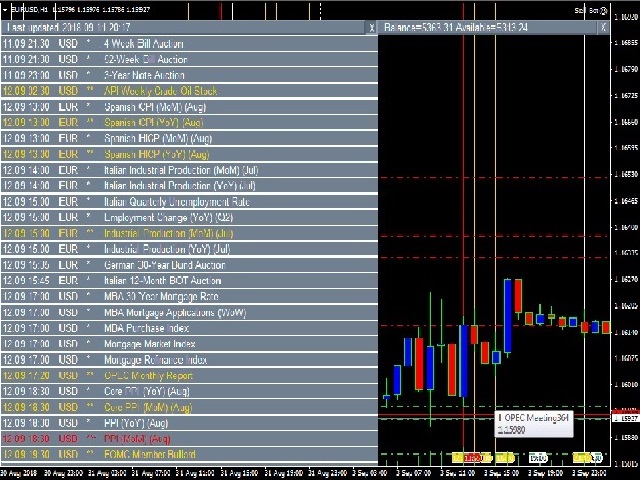Select the 'Spanish HICP (MoM) (Aug)' row
The width and height of the screenshot is (640, 480).
(x=189, y=138)
